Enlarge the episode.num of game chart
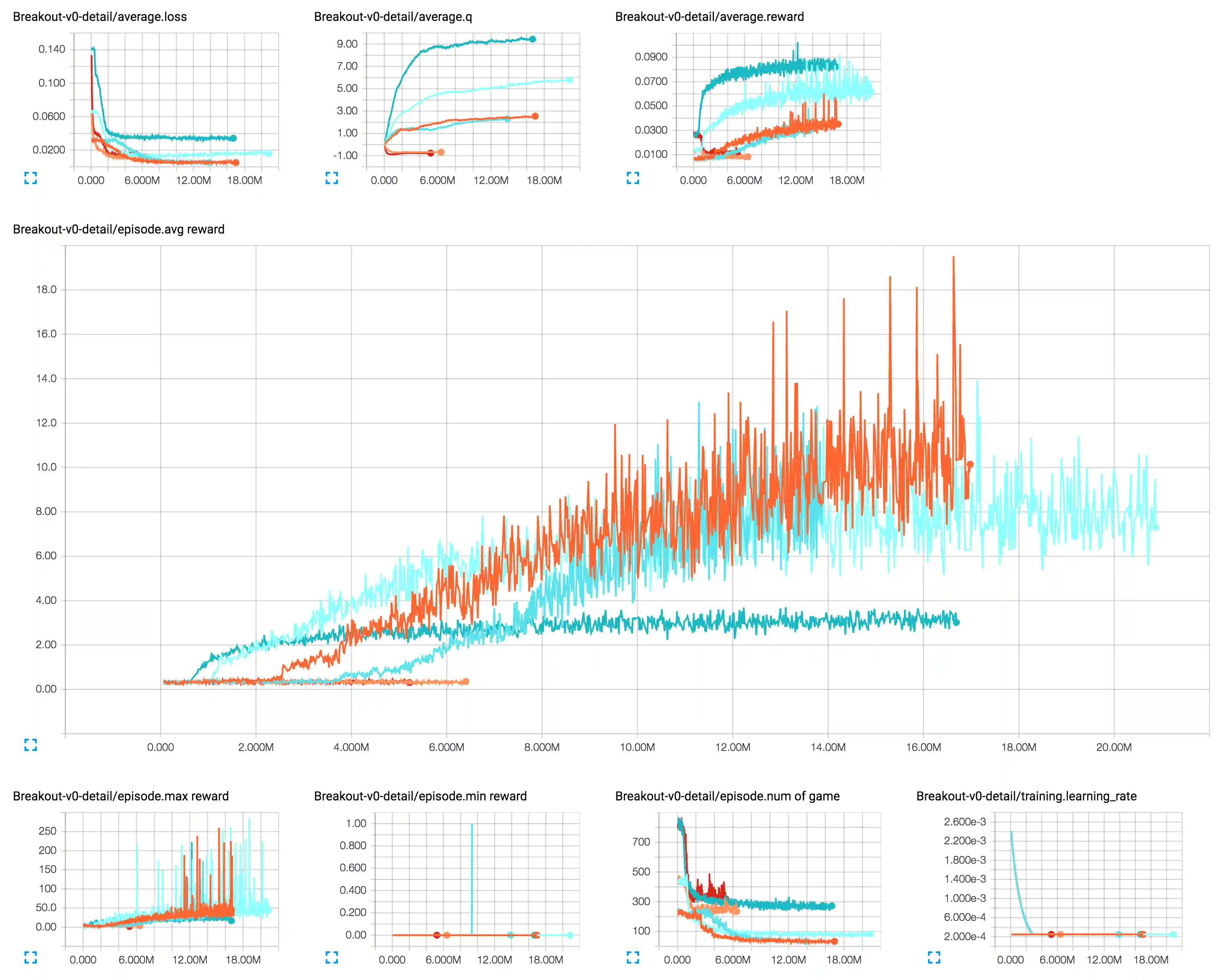This screenshot has height=980, width=1220. [633, 957]
